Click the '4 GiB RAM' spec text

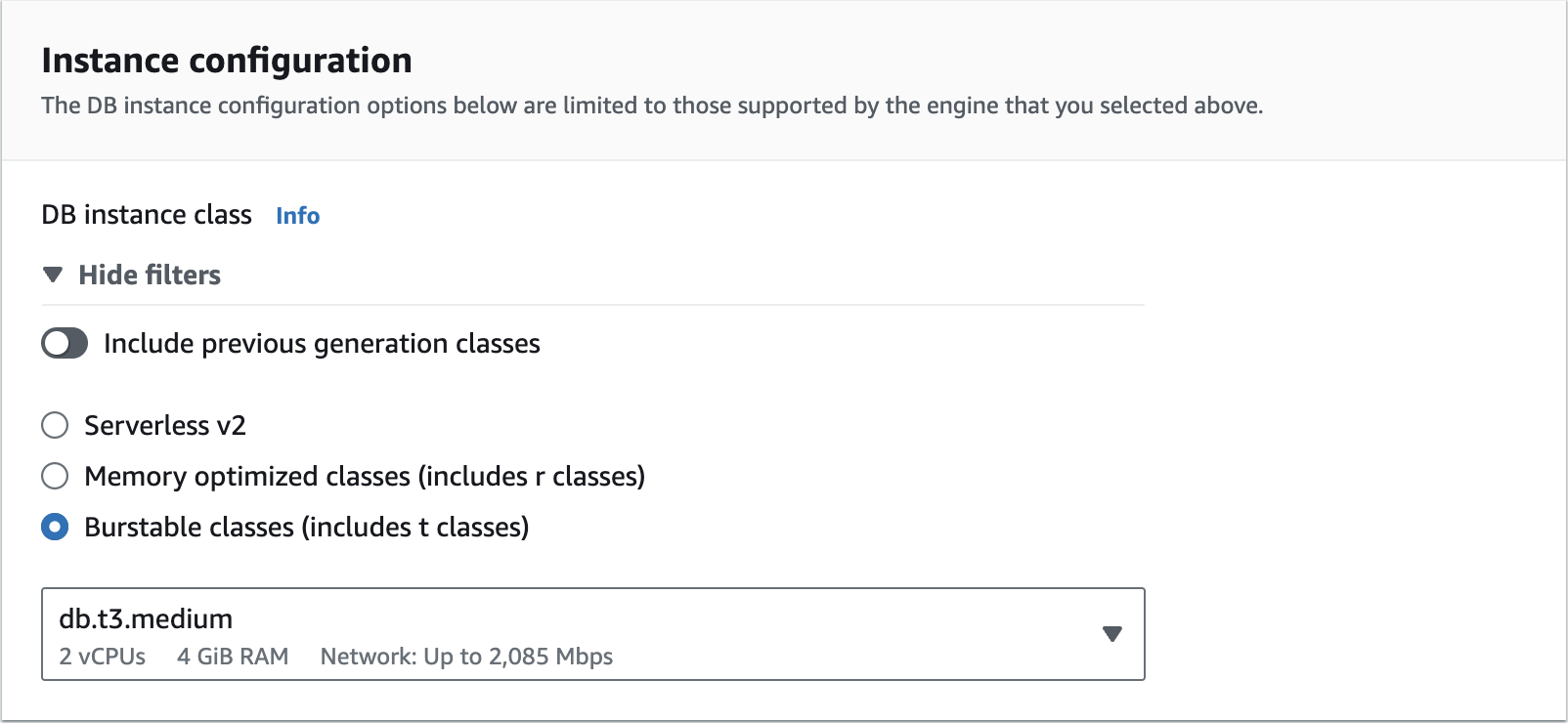[233, 657]
